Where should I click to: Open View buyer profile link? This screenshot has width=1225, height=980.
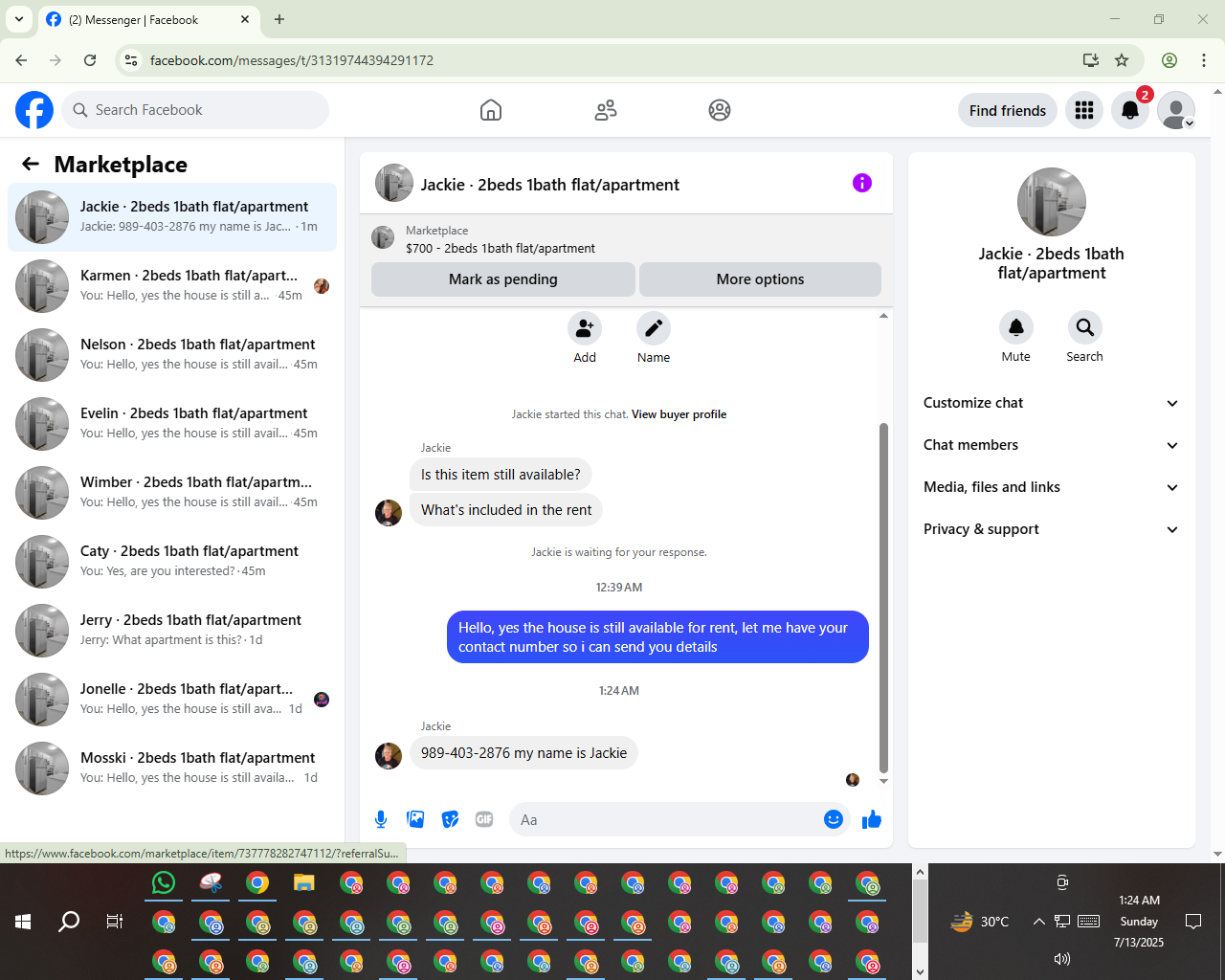click(679, 414)
